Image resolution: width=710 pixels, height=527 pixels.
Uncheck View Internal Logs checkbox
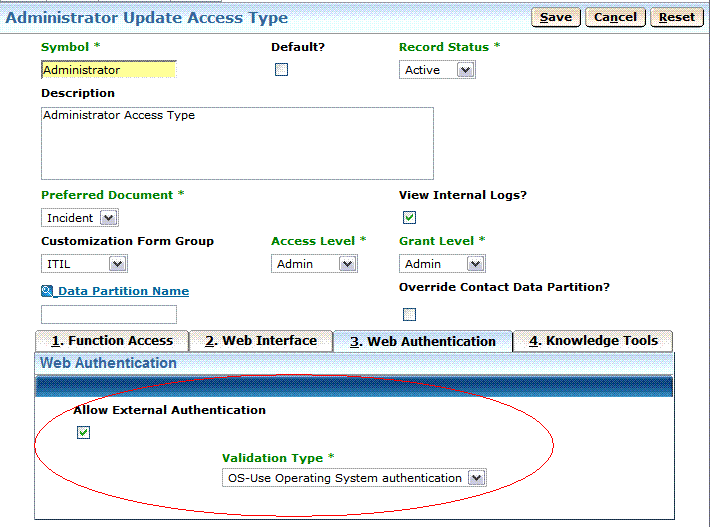409,218
